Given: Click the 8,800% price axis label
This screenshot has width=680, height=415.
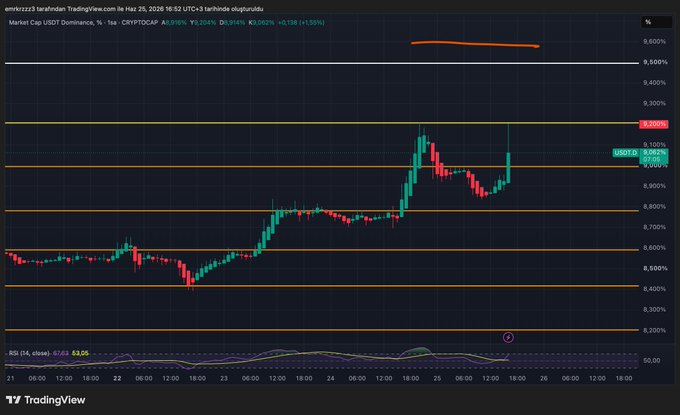Looking at the screenshot, I should tap(654, 206).
